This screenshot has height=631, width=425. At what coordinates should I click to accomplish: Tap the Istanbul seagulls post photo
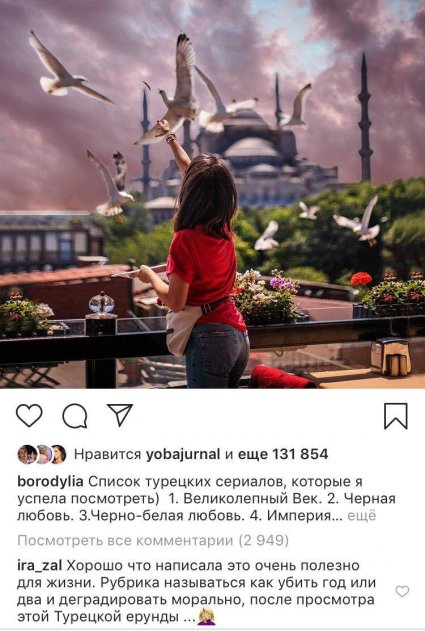point(212,194)
